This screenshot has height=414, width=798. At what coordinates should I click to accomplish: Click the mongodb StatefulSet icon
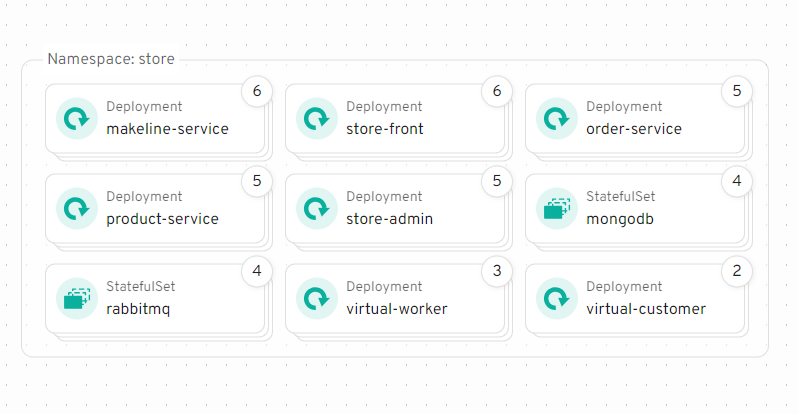click(x=557, y=208)
